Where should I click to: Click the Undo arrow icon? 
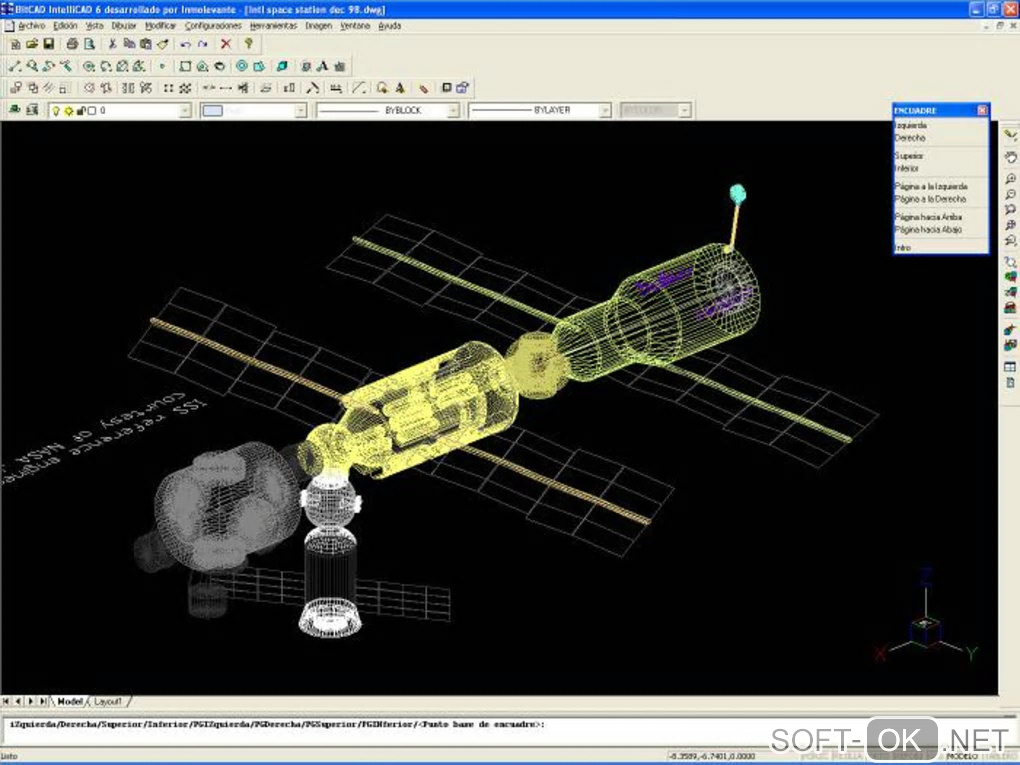point(186,44)
